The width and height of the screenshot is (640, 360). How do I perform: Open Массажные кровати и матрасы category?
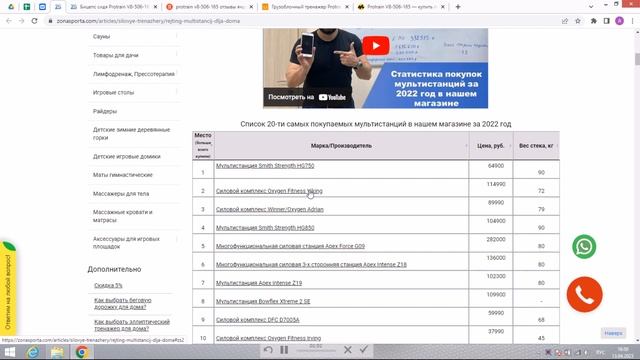click(122, 216)
